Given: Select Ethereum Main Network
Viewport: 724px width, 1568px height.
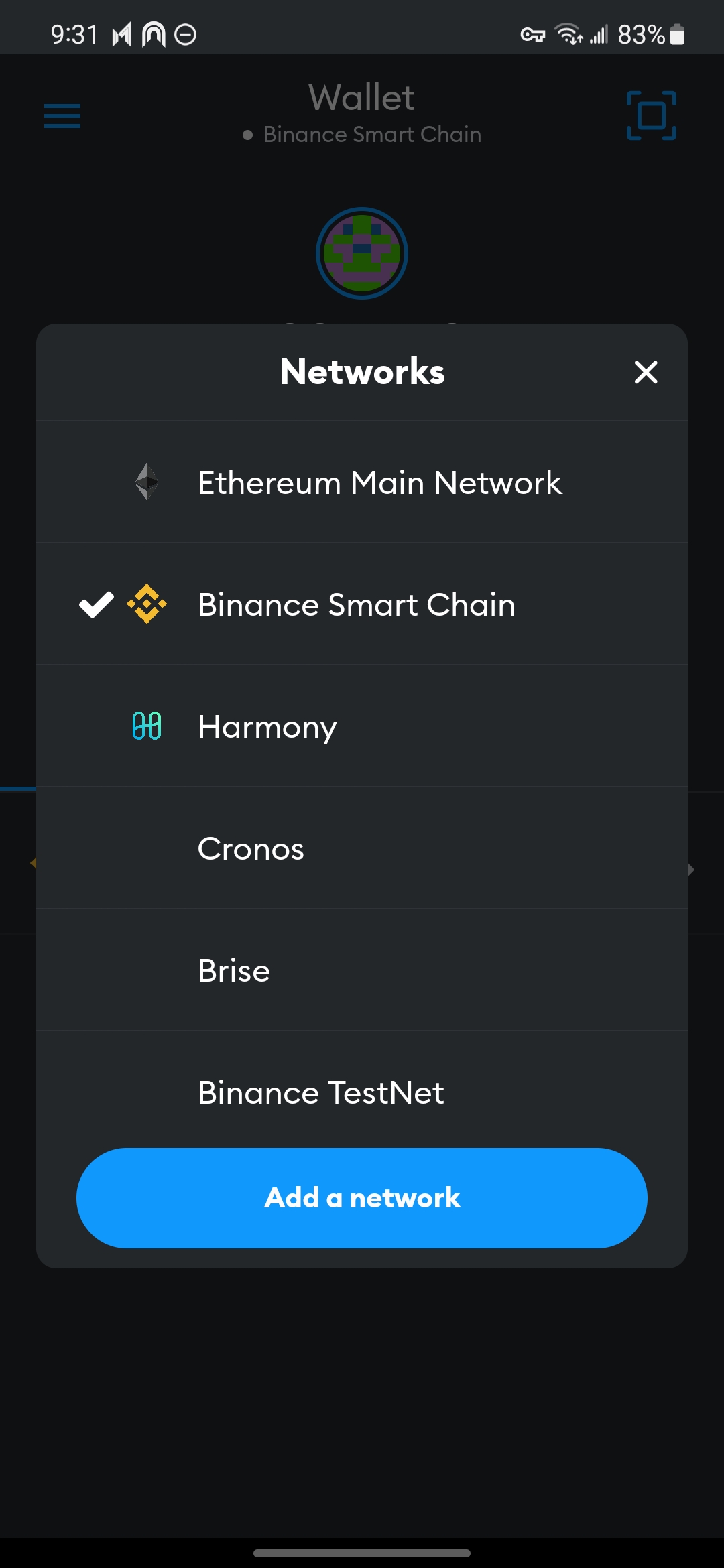Looking at the screenshot, I should 362,482.
